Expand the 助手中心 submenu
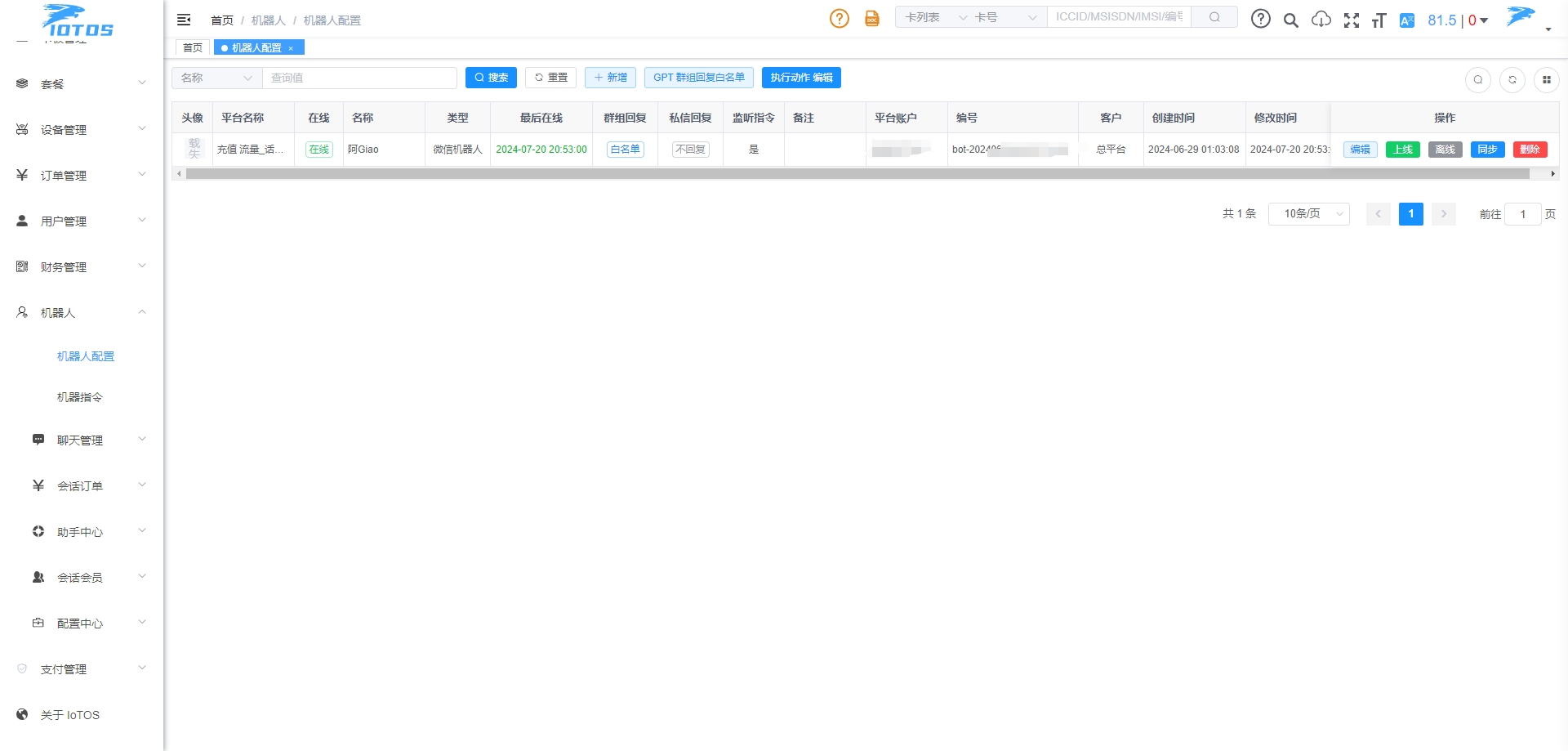This screenshot has height=751, width=1568. 82,531
